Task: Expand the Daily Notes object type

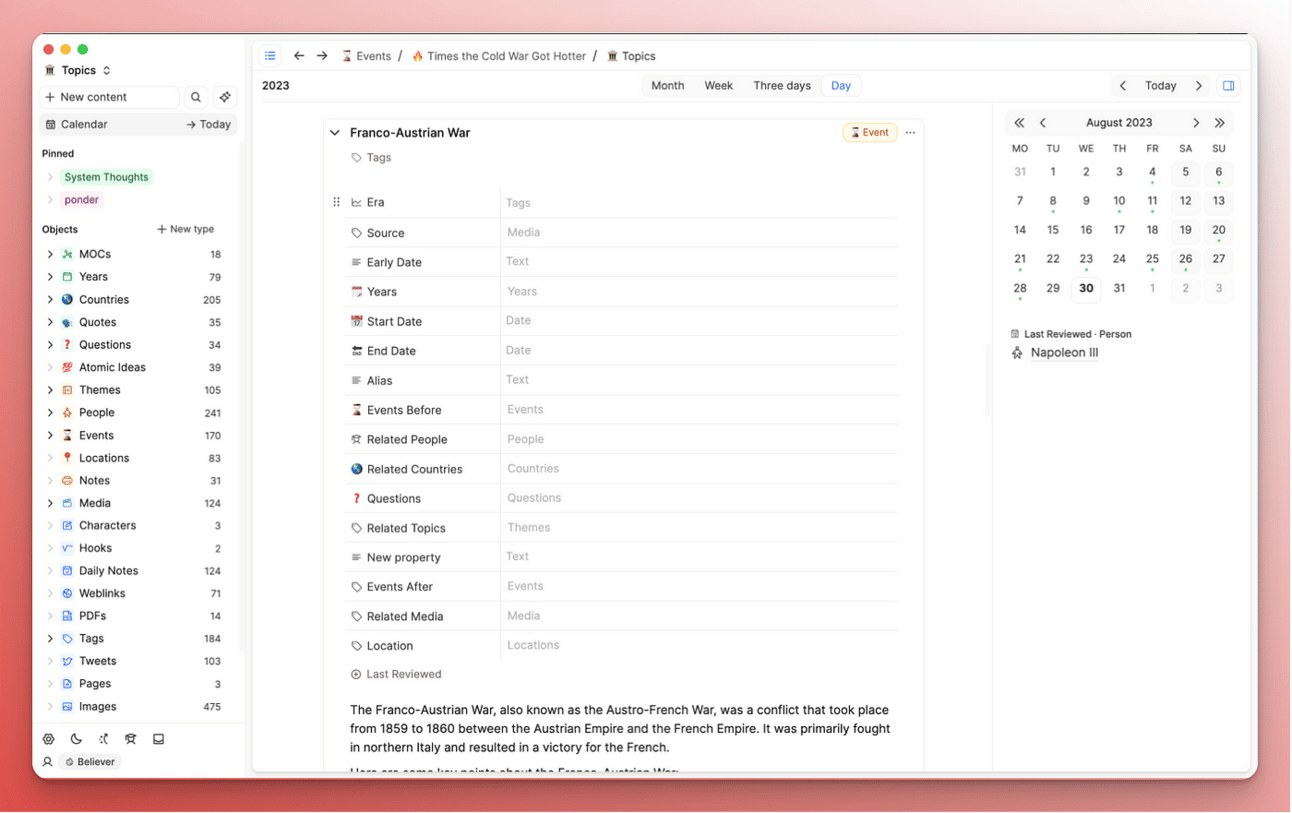Action: (50, 571)
